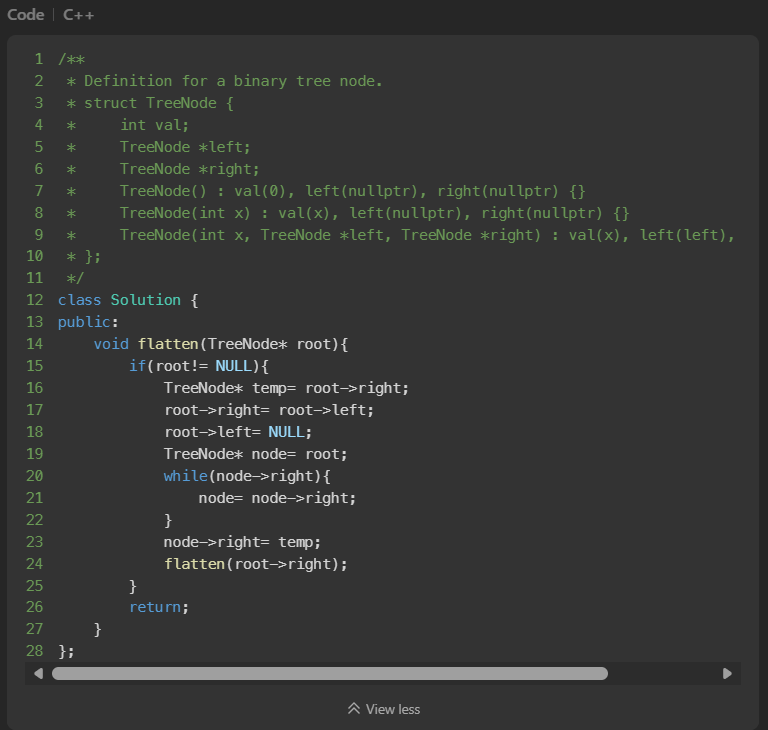Click the left arrow of horizontal scrollbar
Viewport: 768px width, 730px height.
click(39, 674)
